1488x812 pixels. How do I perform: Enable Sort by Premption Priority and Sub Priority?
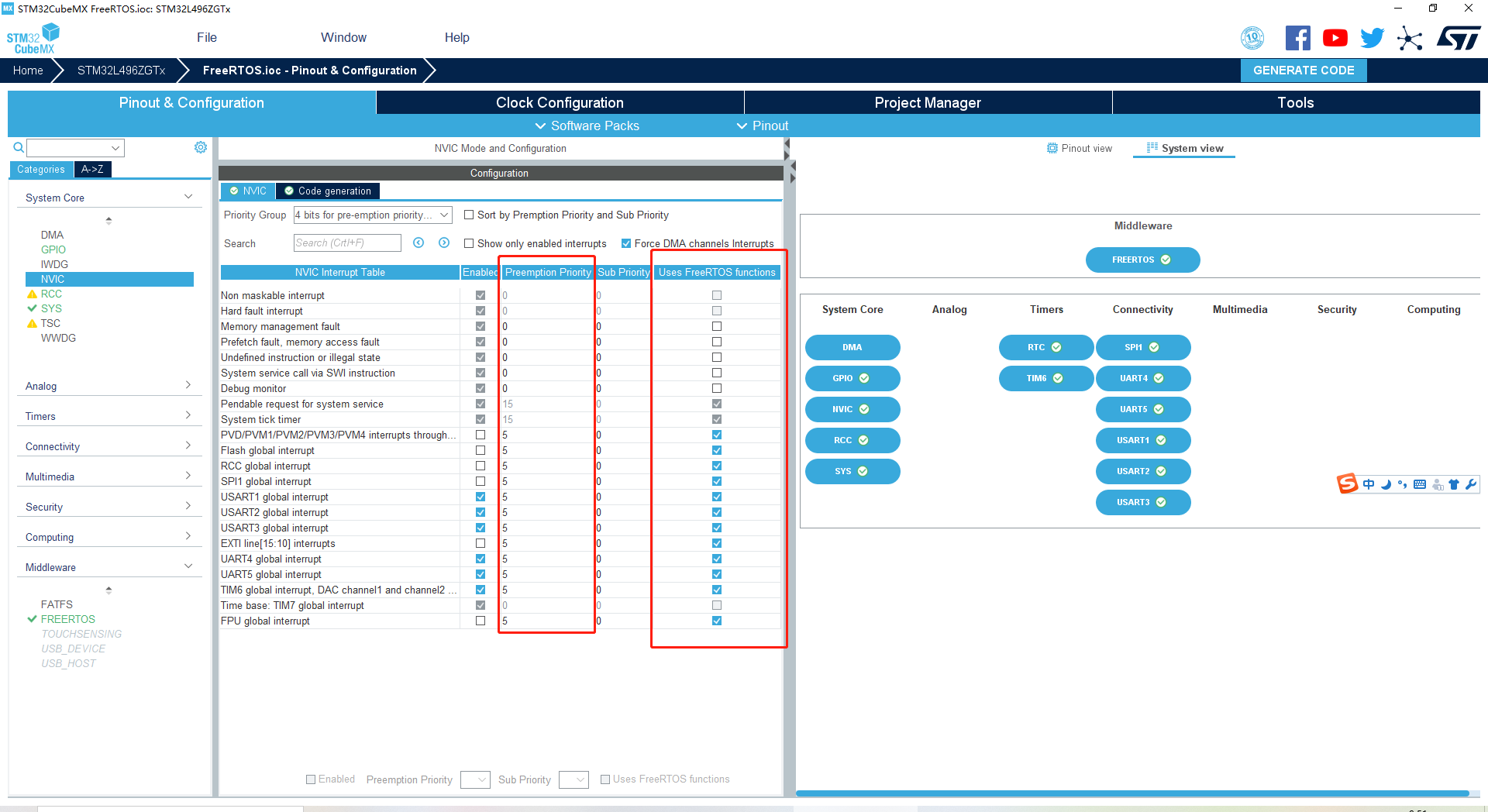[469, 215]
